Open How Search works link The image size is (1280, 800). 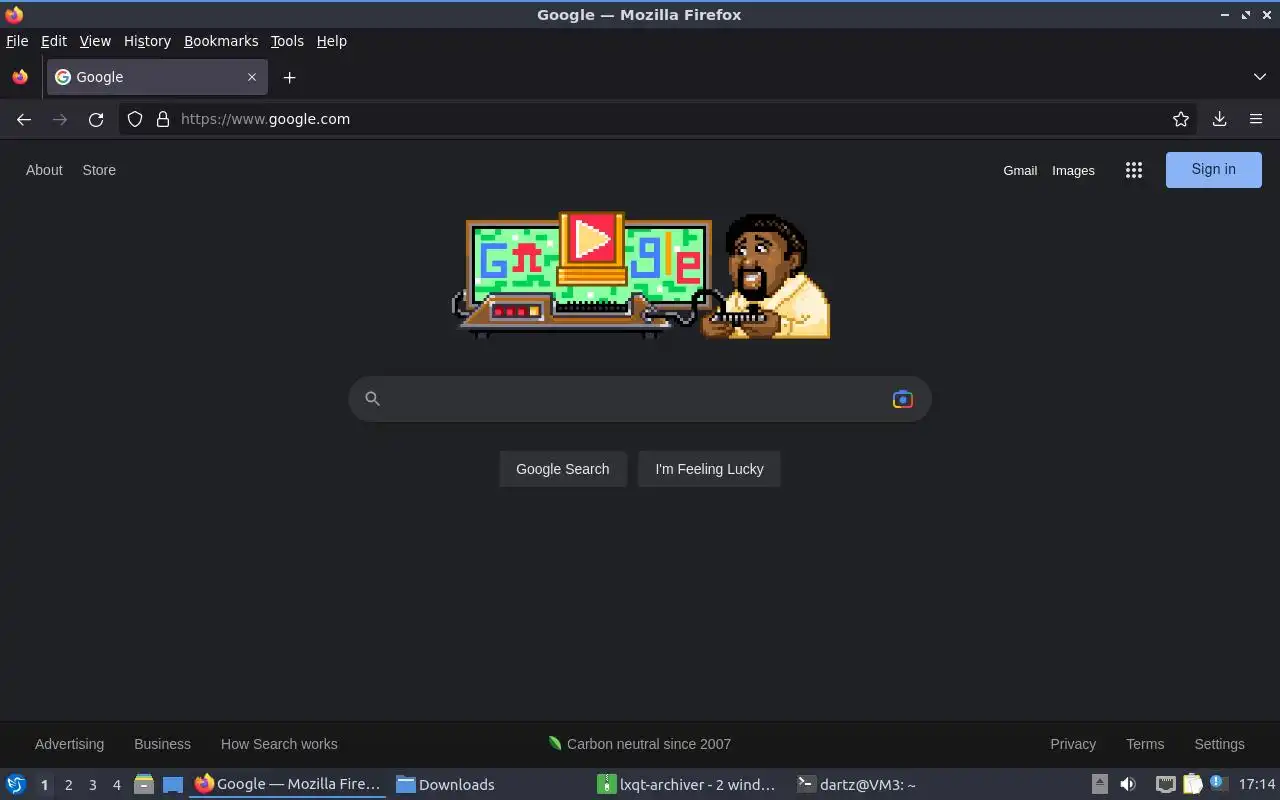coord(279,744)
